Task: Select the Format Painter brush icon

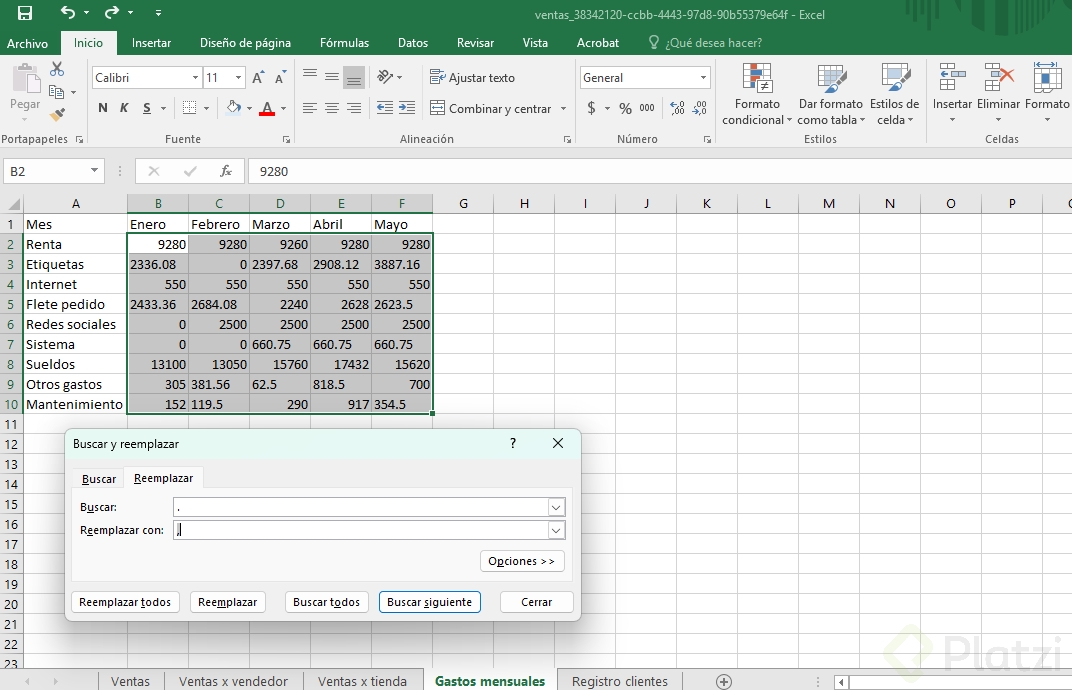Action: pyautogui.click(x=57, y=114)
